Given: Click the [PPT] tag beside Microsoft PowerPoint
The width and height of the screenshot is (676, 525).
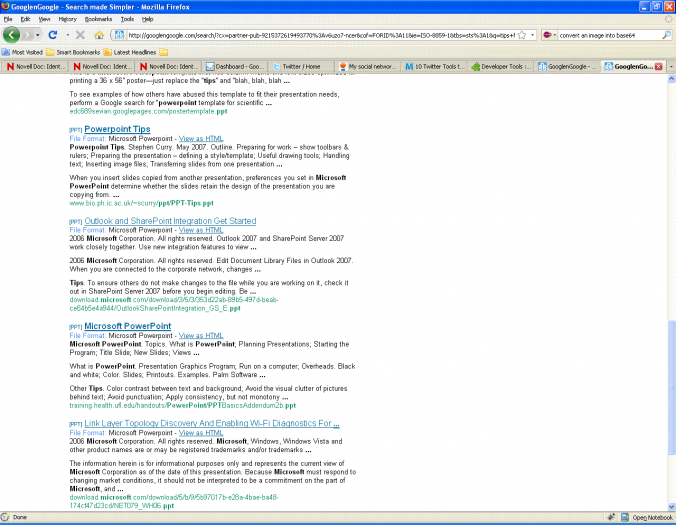Looking at the screenshot, I should 75,327.
